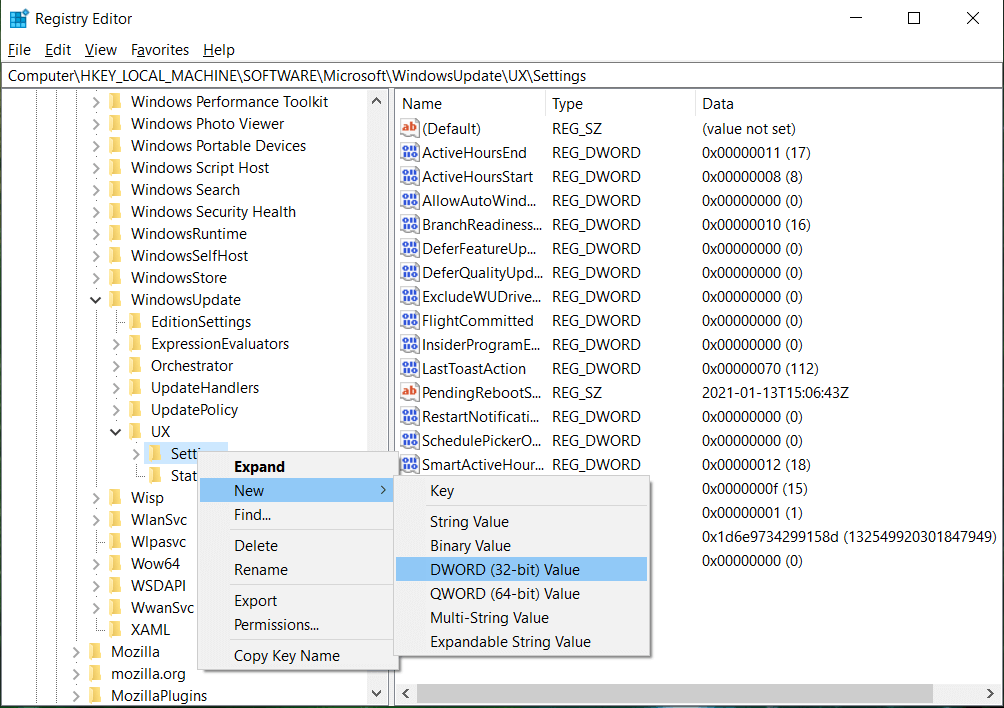Click the AllowAutoWind... DWORD icon

(409, 200)
